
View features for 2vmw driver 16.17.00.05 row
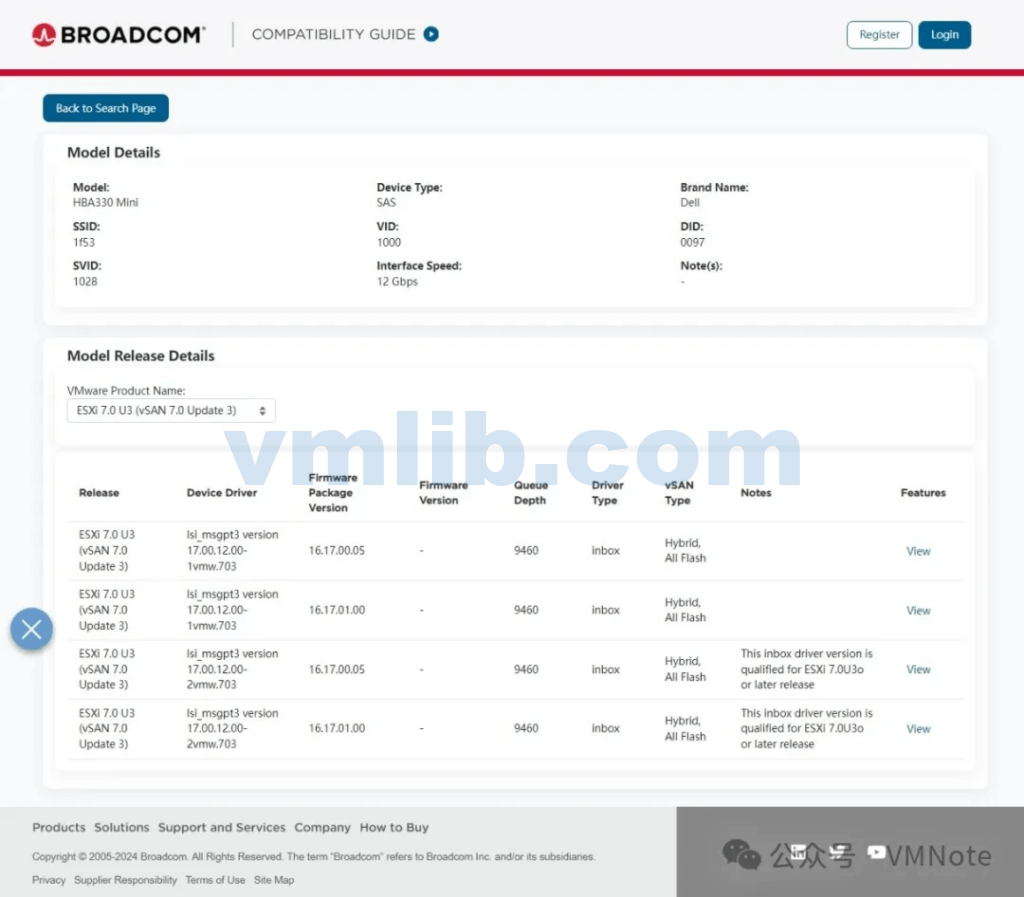(x=918, y=670)
